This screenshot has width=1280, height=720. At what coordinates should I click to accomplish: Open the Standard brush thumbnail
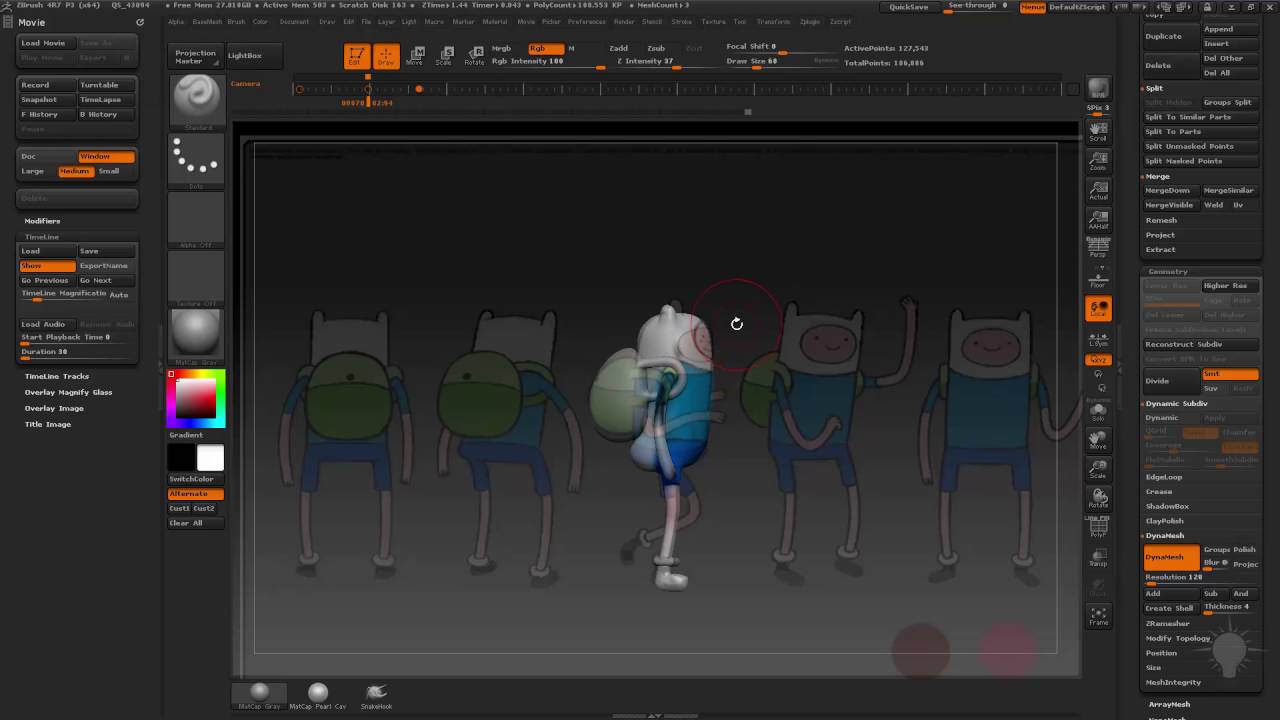coord(197,102)
